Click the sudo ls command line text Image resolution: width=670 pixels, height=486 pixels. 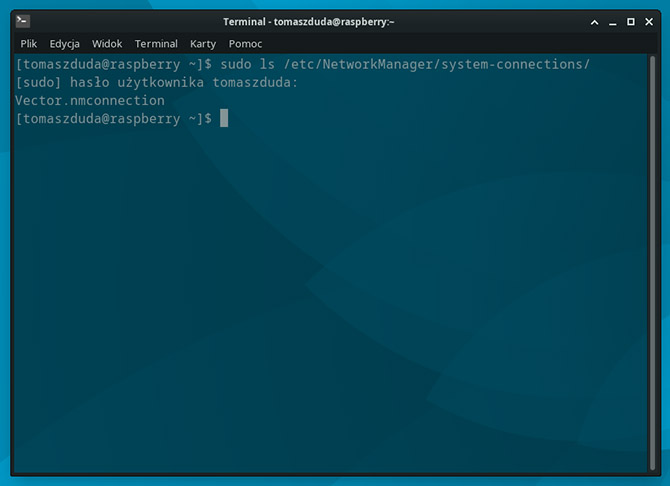click(405, 65)
